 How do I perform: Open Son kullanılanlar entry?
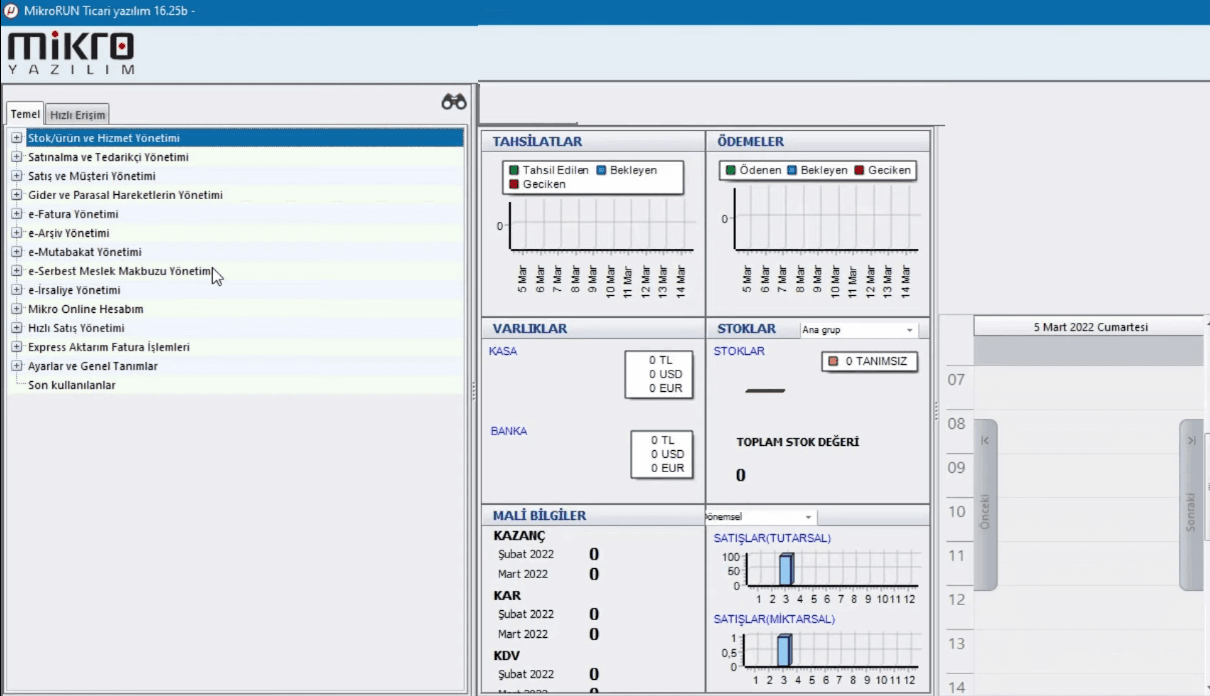(x=71, y=385)
